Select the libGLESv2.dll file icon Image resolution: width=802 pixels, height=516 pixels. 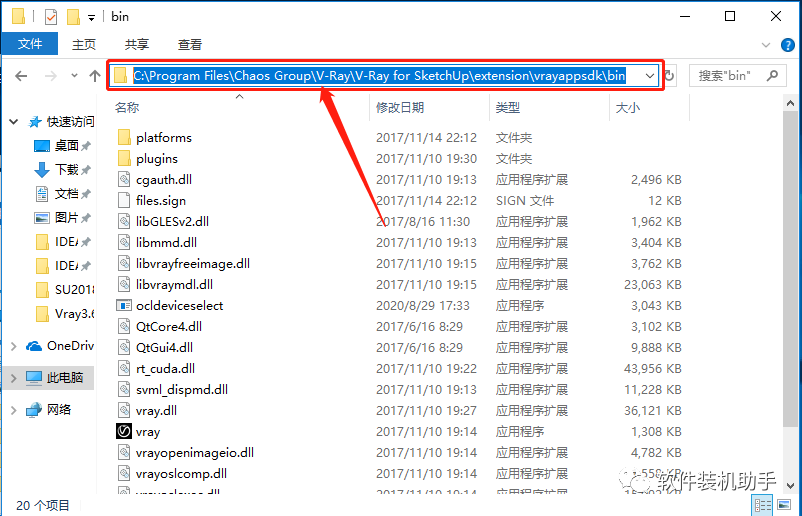click(124, 221)
